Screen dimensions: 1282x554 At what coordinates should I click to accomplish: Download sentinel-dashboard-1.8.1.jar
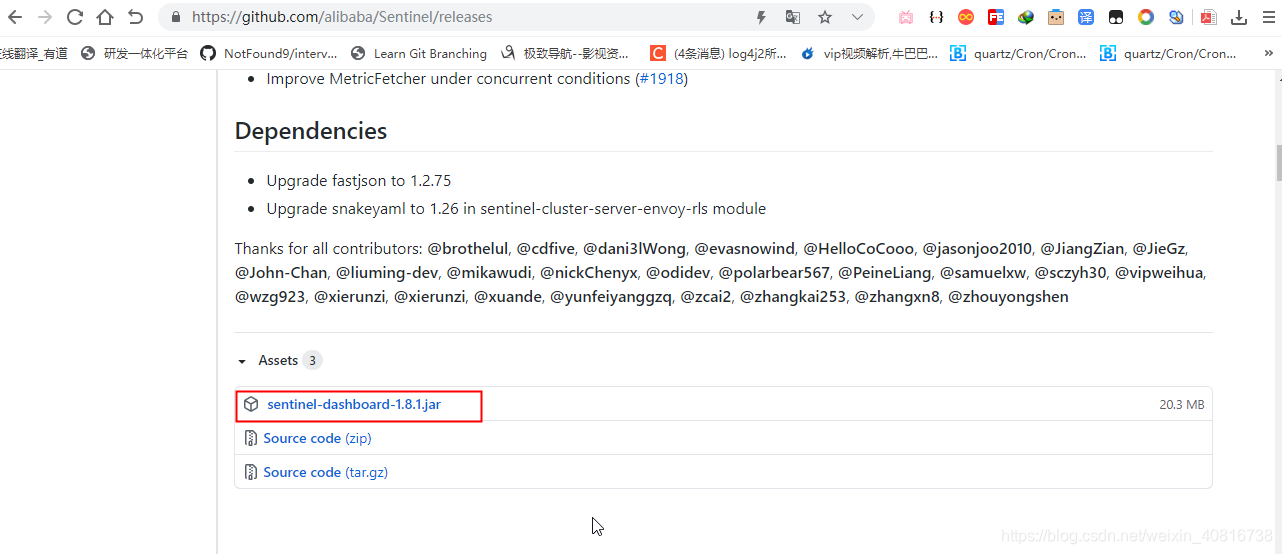point(354,404)
